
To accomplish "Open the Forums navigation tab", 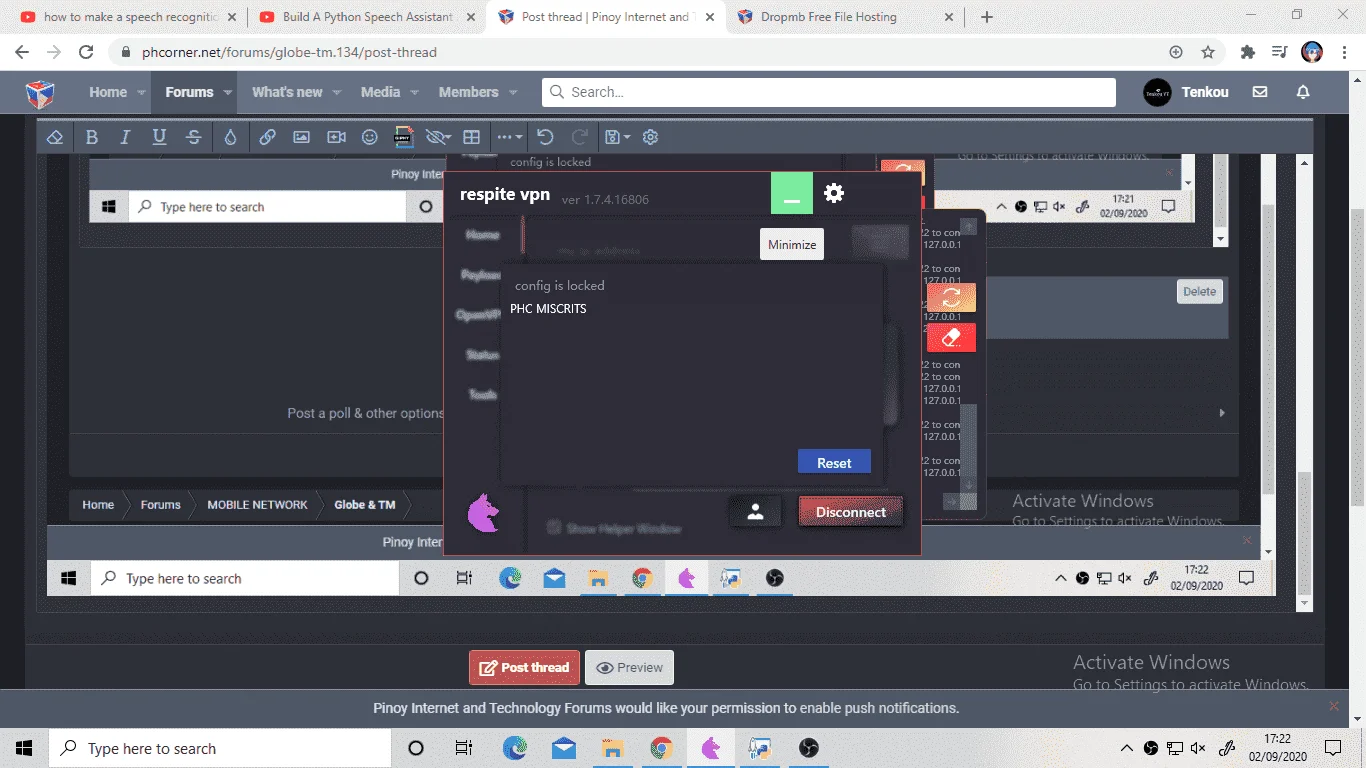I will tap(189, 92).
